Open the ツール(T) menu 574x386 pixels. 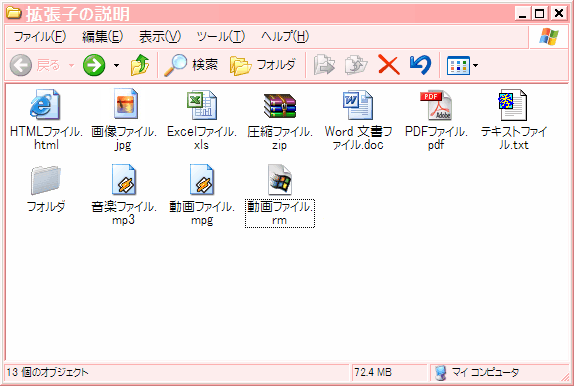(x=220, y=36)
